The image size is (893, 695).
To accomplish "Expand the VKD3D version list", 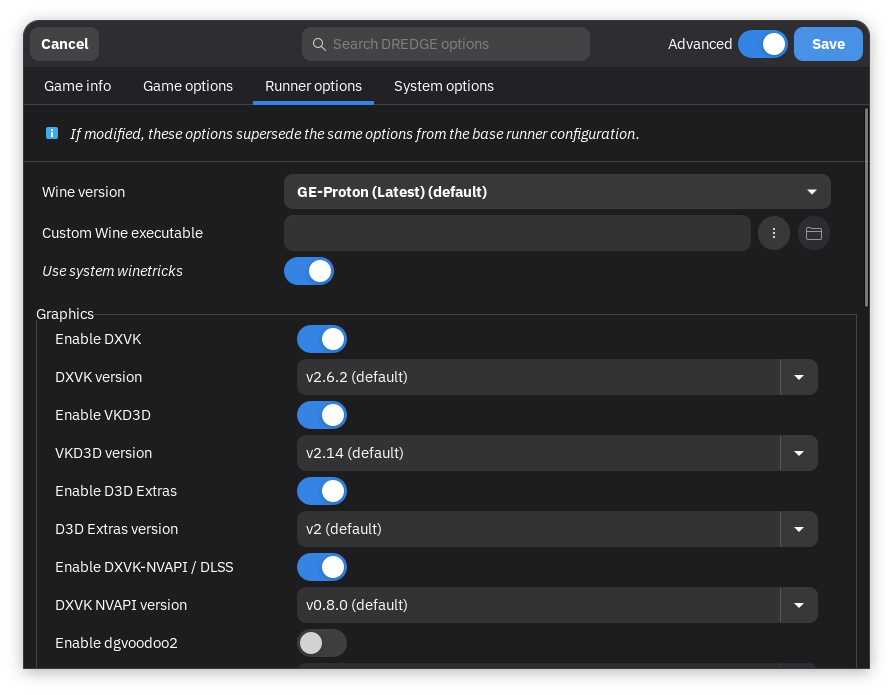I will (799, 453).
